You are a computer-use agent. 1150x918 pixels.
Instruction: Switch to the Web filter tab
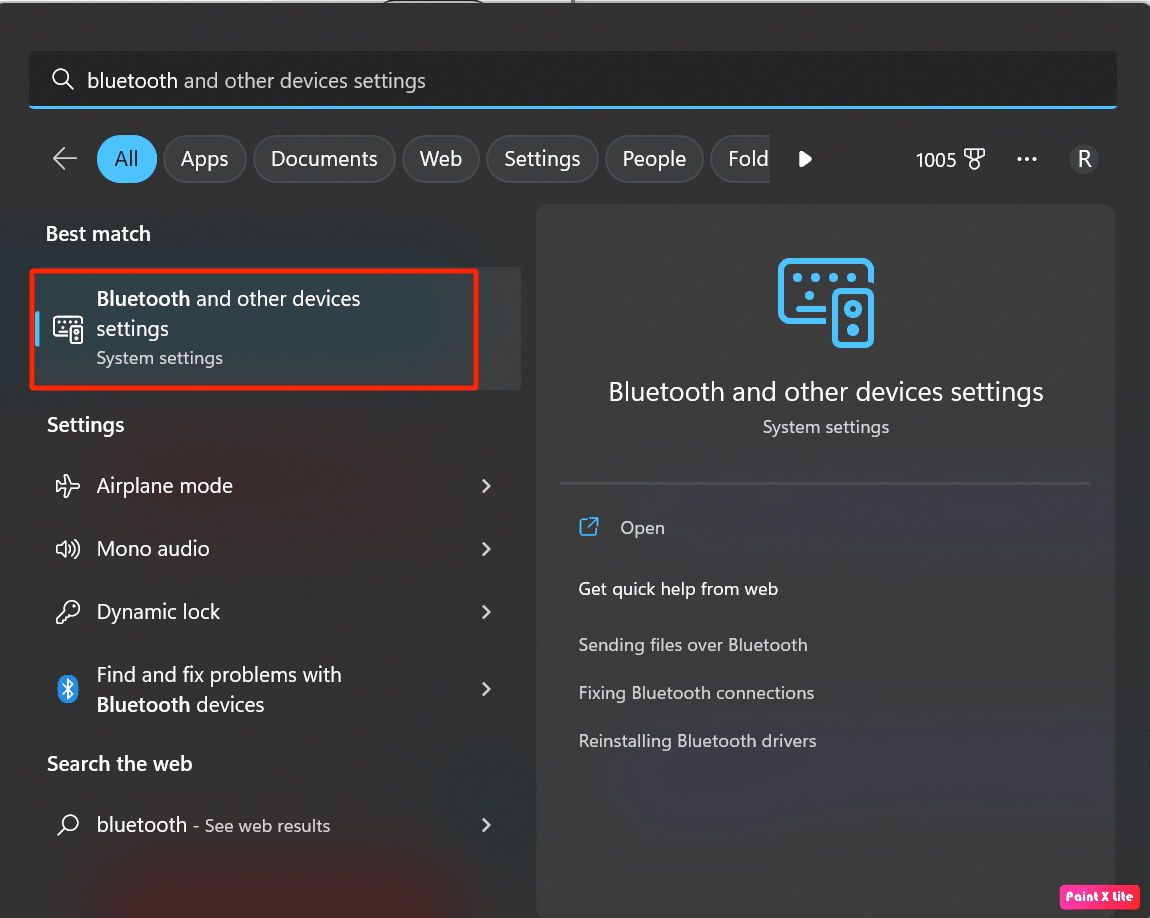point(441,159)
